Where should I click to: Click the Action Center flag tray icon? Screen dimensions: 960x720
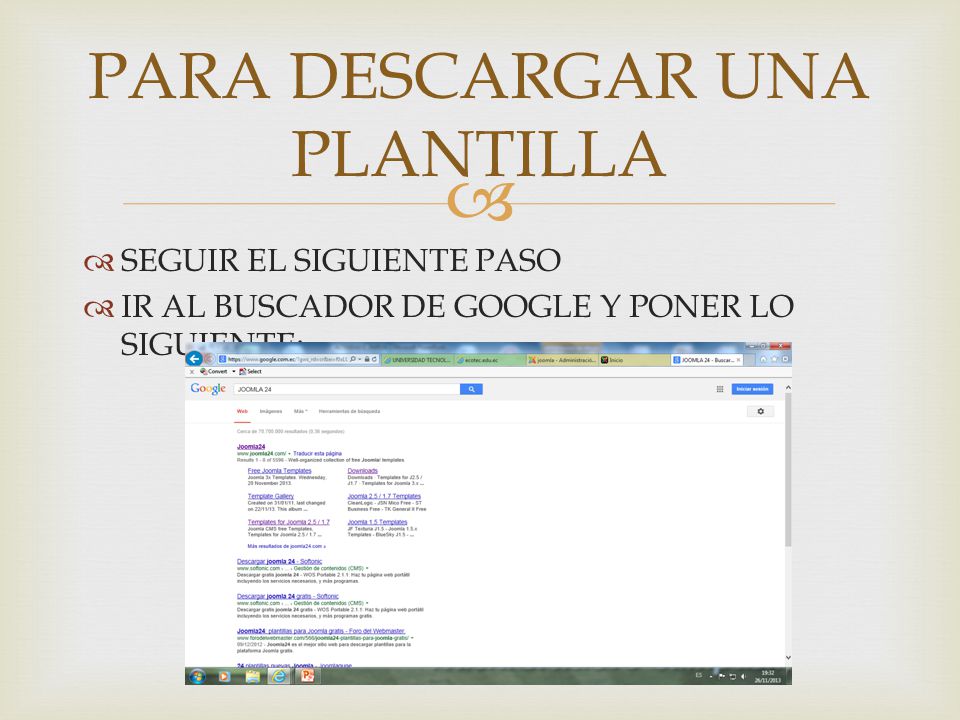click(722, 677)
